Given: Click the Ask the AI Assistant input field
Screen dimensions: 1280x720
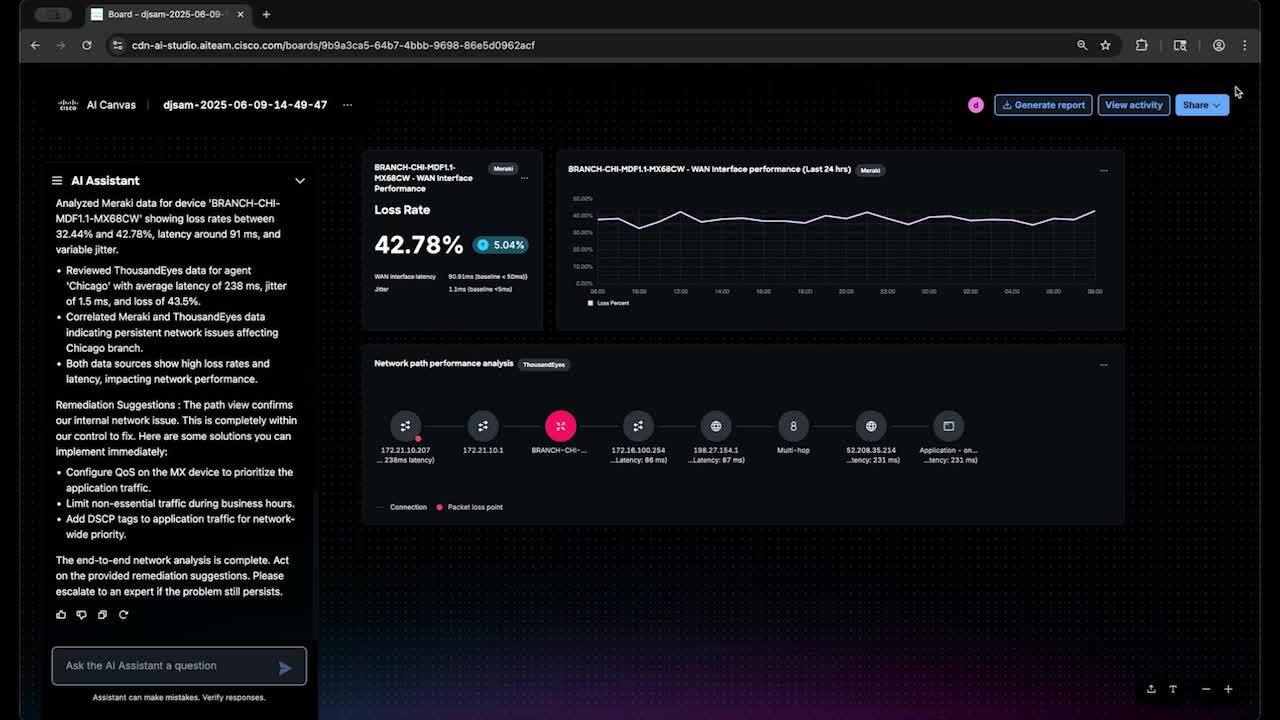Looking at the screenshot, I should coord(165,666).
